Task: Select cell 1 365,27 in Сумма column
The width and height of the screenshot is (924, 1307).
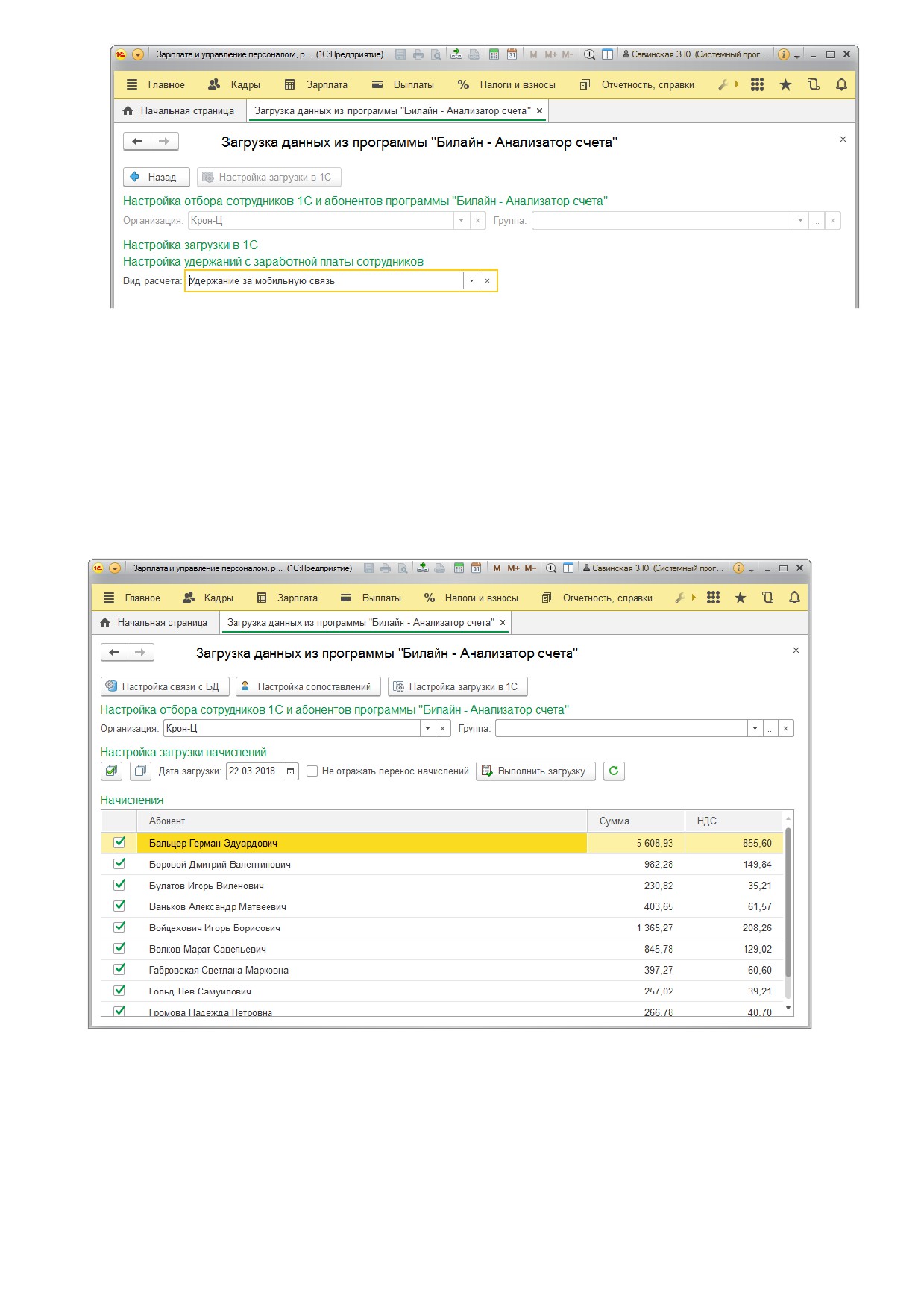Action: coord(636,928)
